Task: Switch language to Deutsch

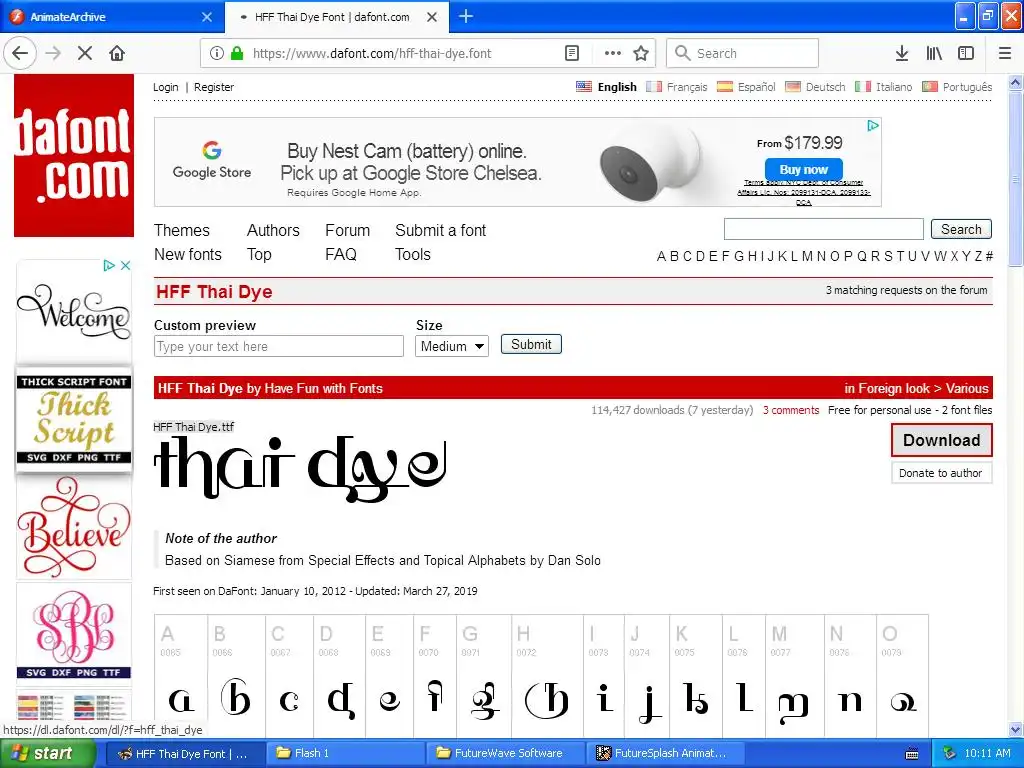Action: tap(815, 87)
